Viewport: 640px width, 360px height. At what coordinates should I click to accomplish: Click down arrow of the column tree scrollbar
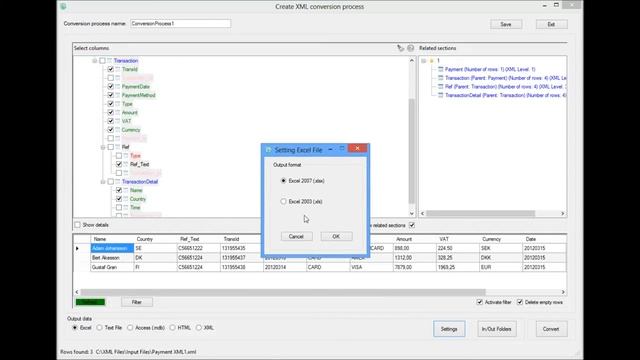[x=412, y=213]
